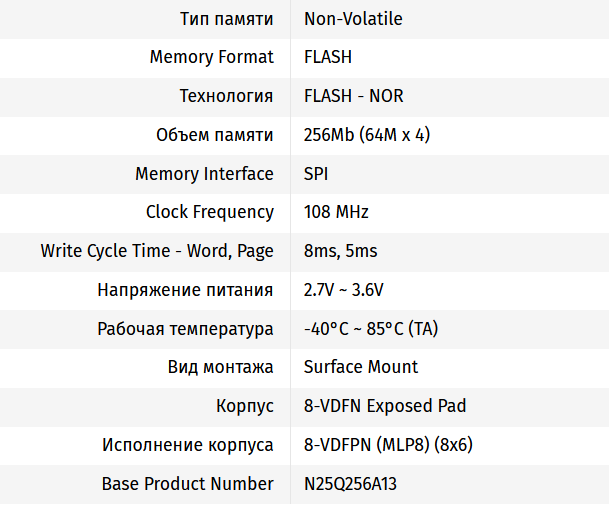Viewport: 609px width, 506px height.
Task: Click the 'Объем памяти' label
Action: coord(214,135)
